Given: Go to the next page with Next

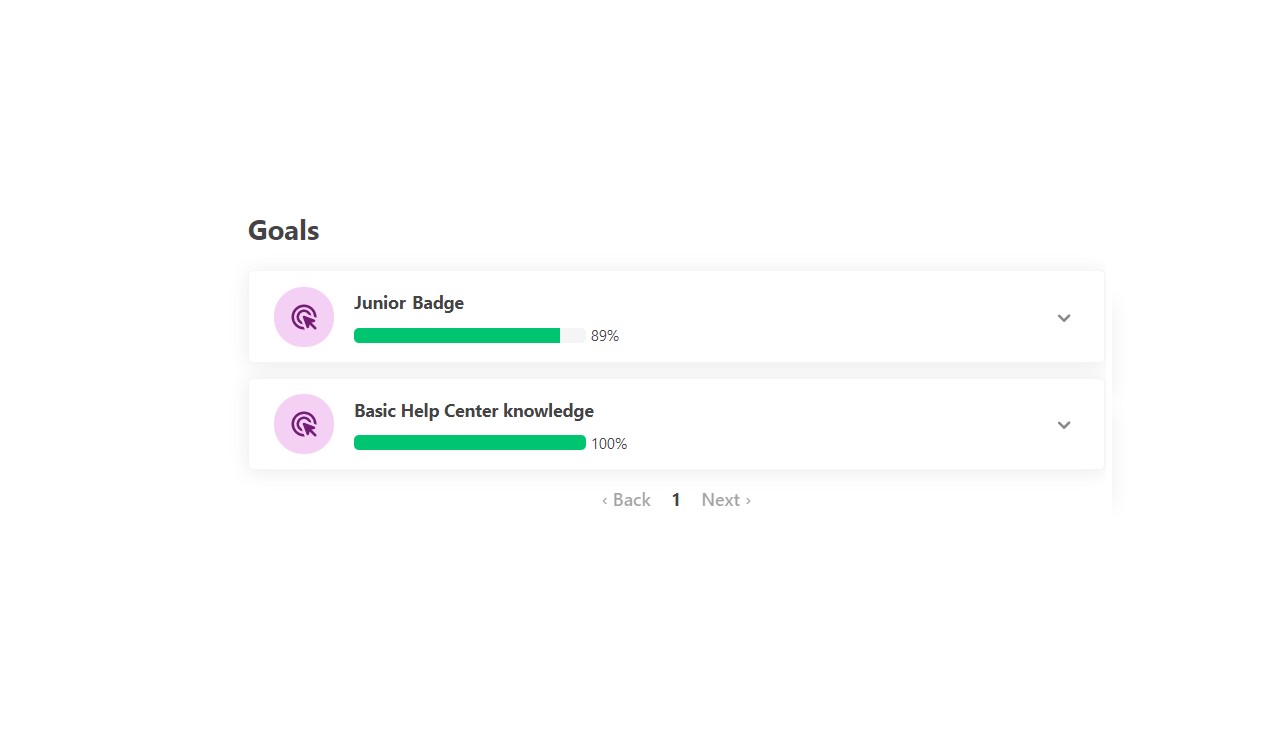Looking at the screenshot, I should click(x=726, y=500).
